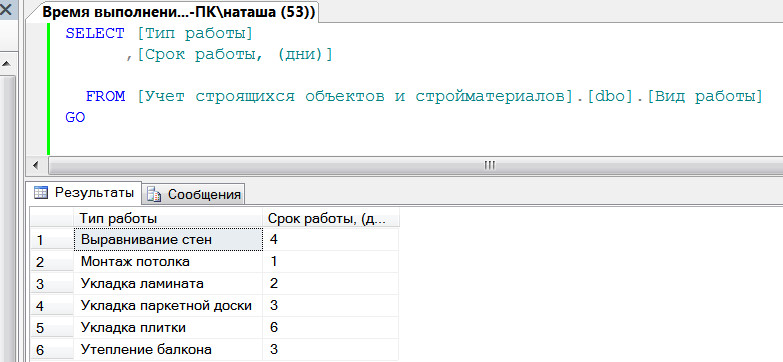The width and height of the screenshot is (783, 362).
Task: Select row header 6 in results grid
Action: (51, 350)
